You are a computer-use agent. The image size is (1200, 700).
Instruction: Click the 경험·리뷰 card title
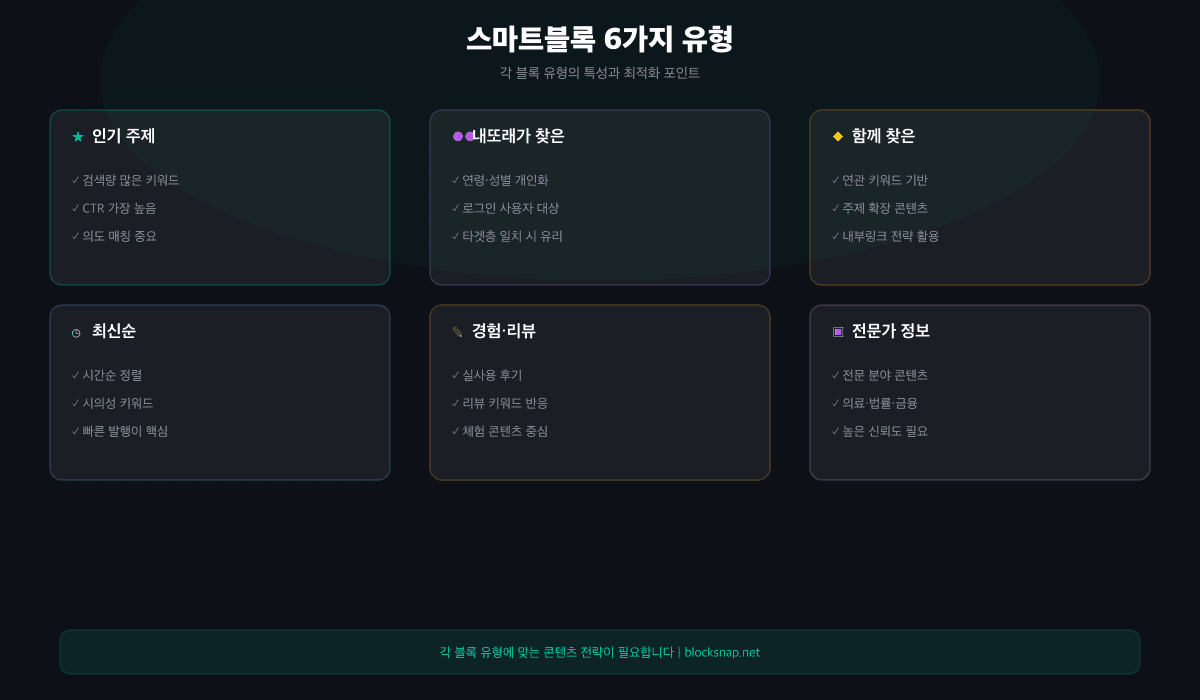[504, 331]
